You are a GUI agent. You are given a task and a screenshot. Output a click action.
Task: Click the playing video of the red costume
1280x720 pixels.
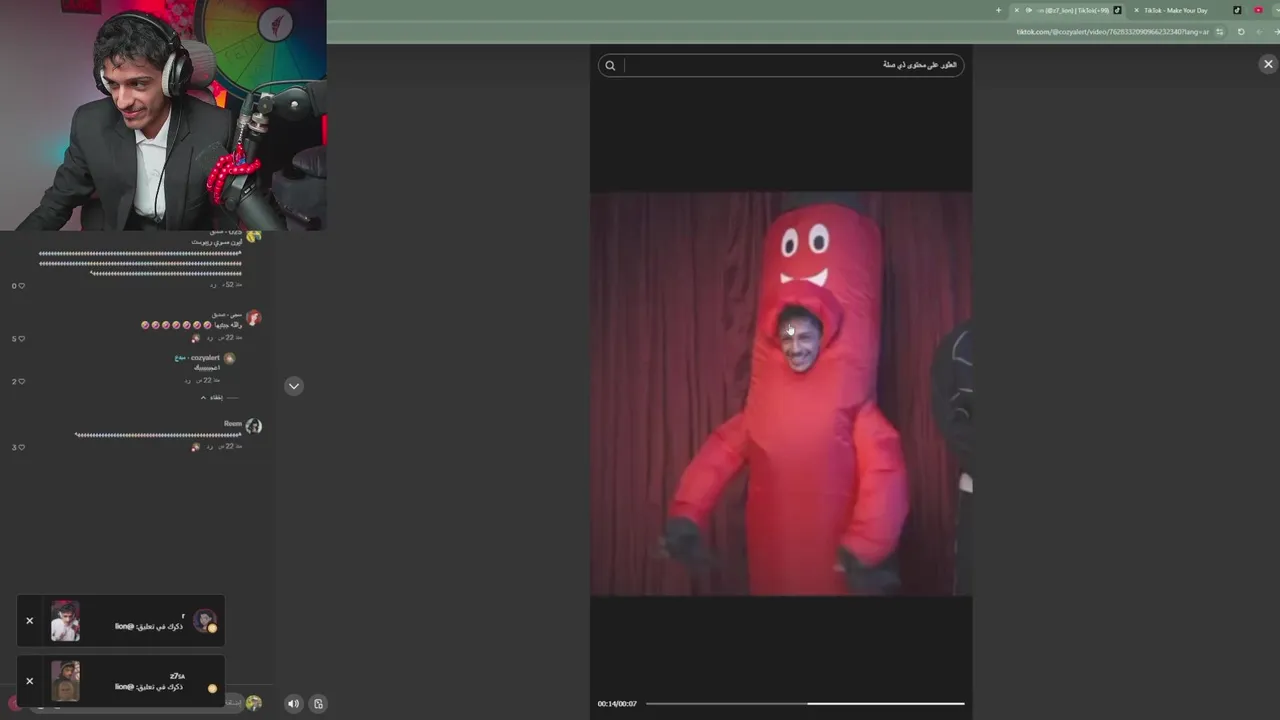click(x=780, y=394)
